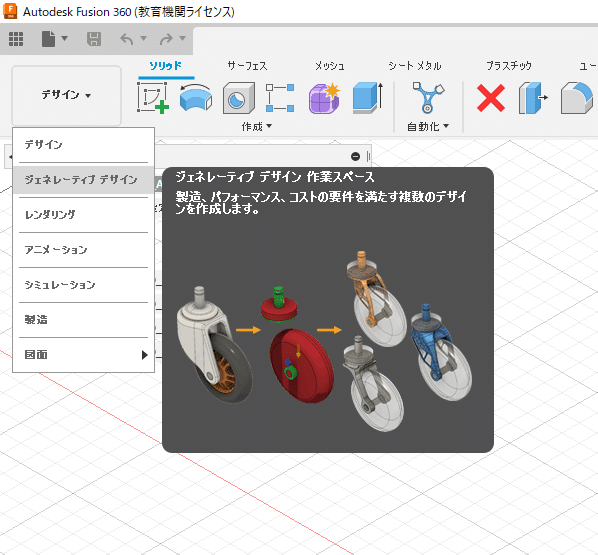
Task: Switch to the ソリッド tab
Action: click(x=166, y=66)
